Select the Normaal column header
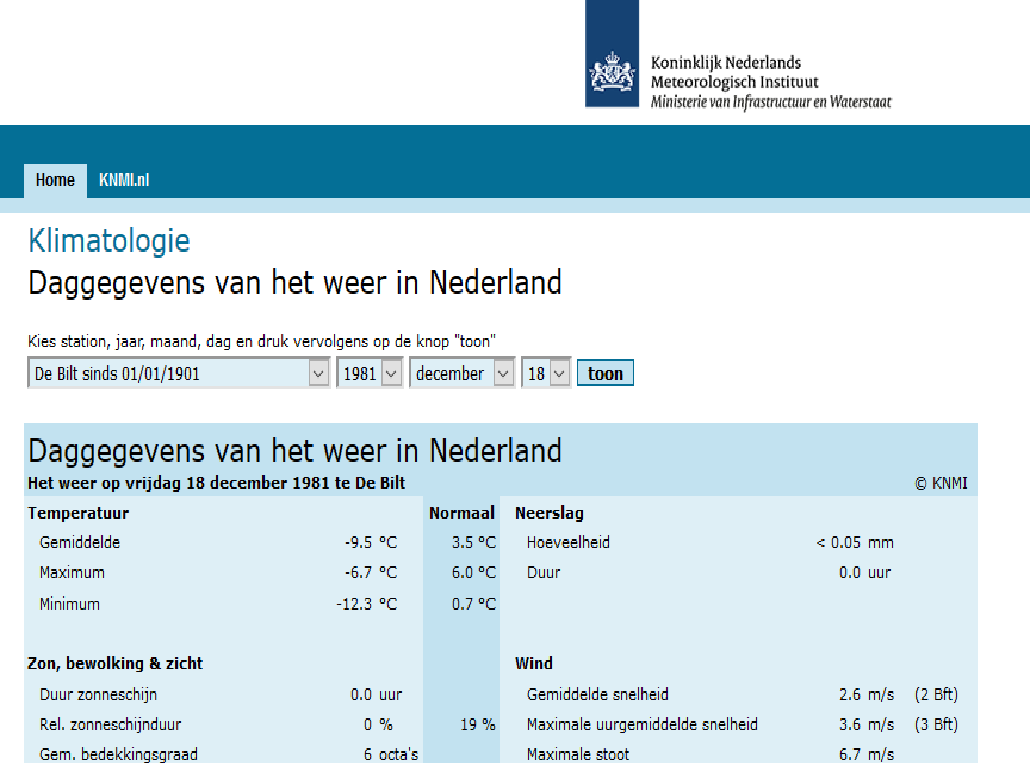The height and width of the screenshot is (763, 1030). [x=462, y=513]
